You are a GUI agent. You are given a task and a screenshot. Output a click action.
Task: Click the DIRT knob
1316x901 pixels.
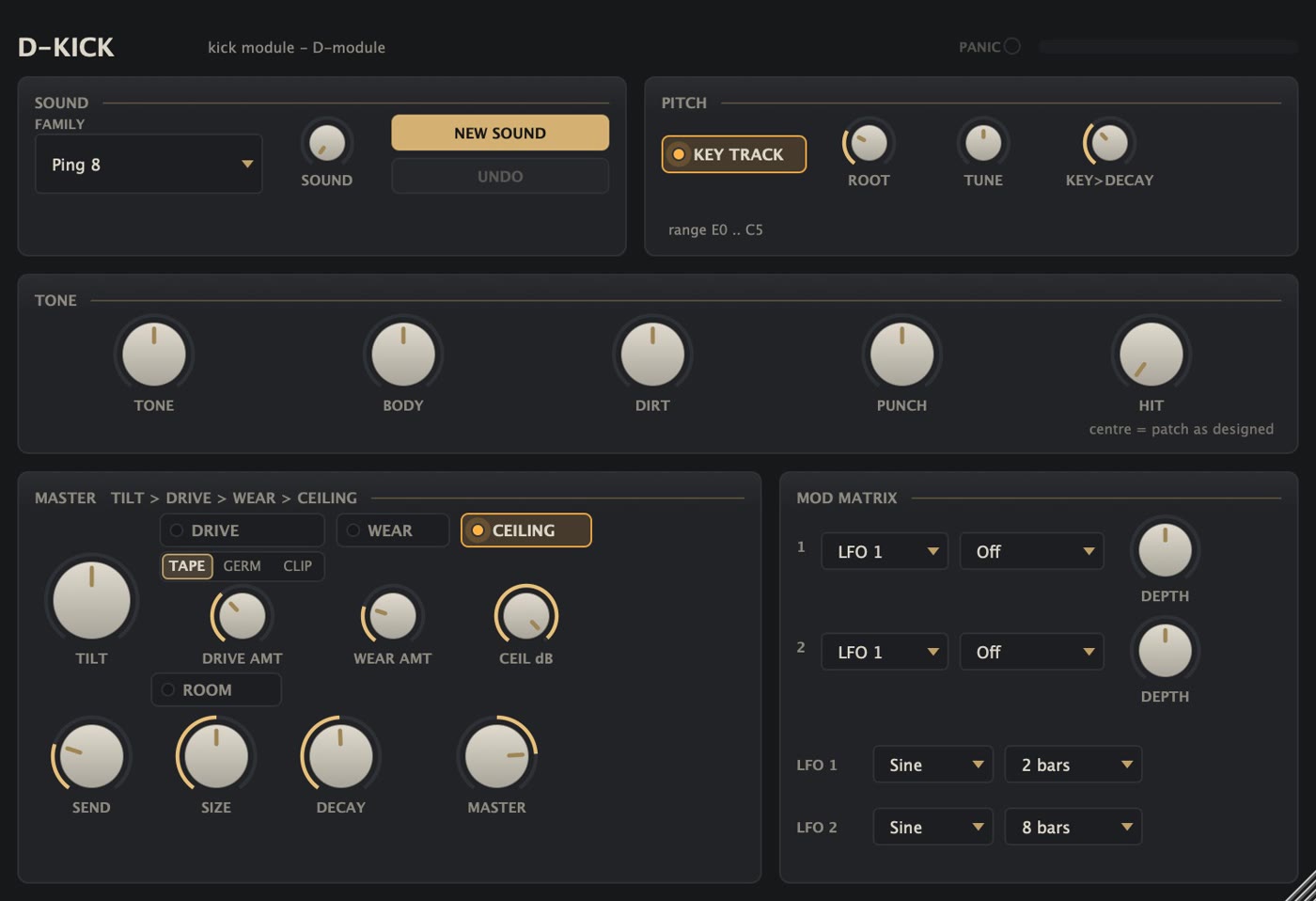pyautogui.click(x=652, y=354)
